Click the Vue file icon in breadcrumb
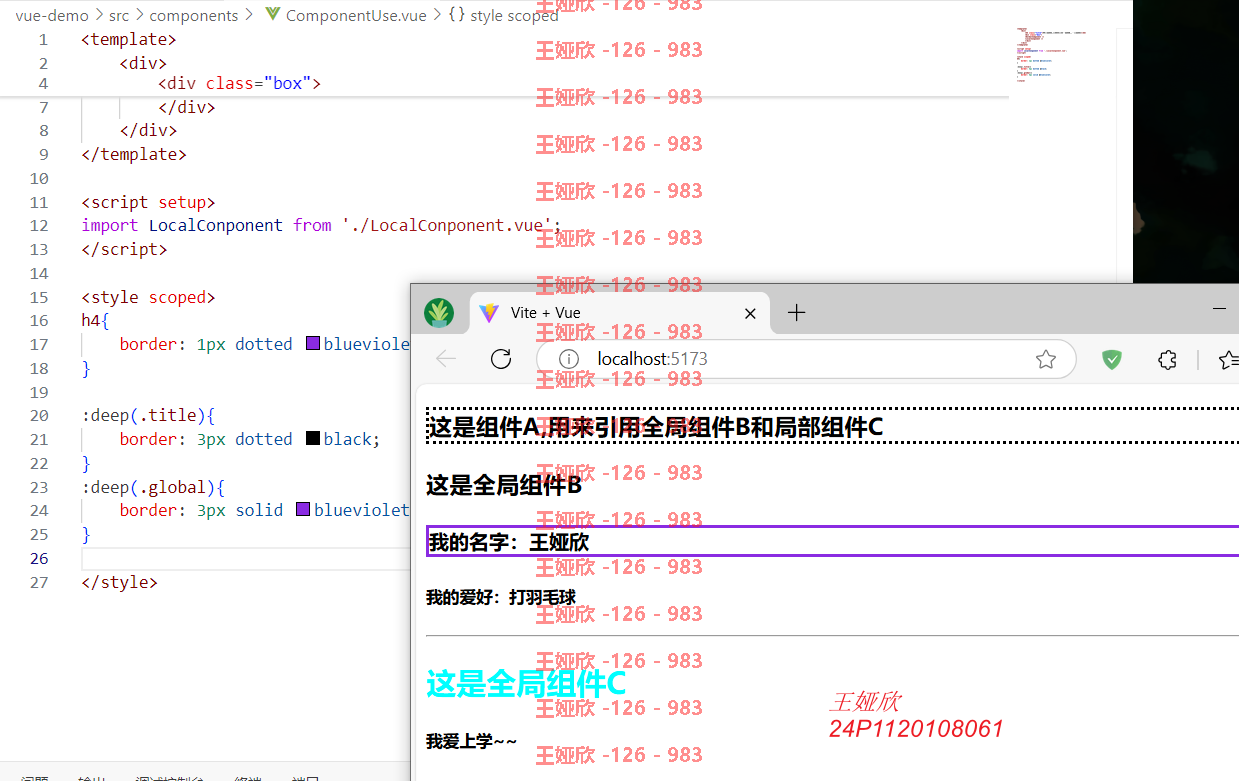The width and height of the screenshot is (1239, 781). pyautogui.click(x=272, y=15)
